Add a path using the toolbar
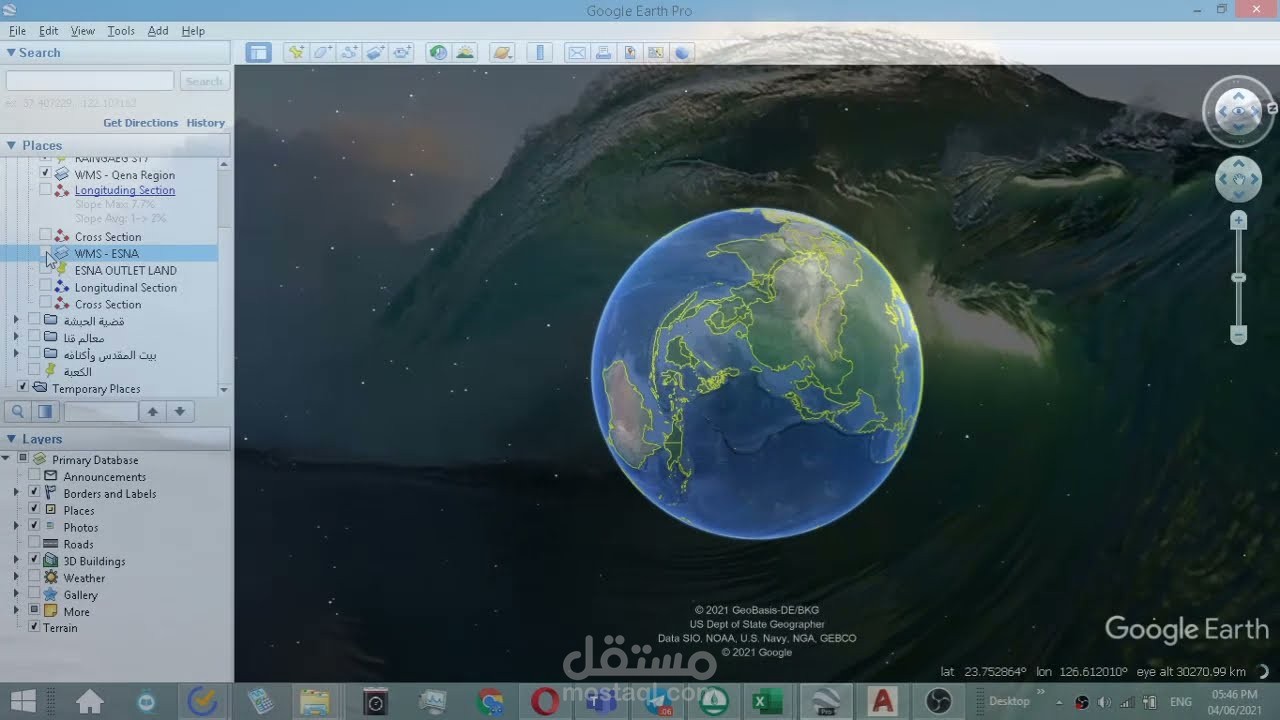The height and width of the screenshot is (720, 1280). (x=349, y=53)
